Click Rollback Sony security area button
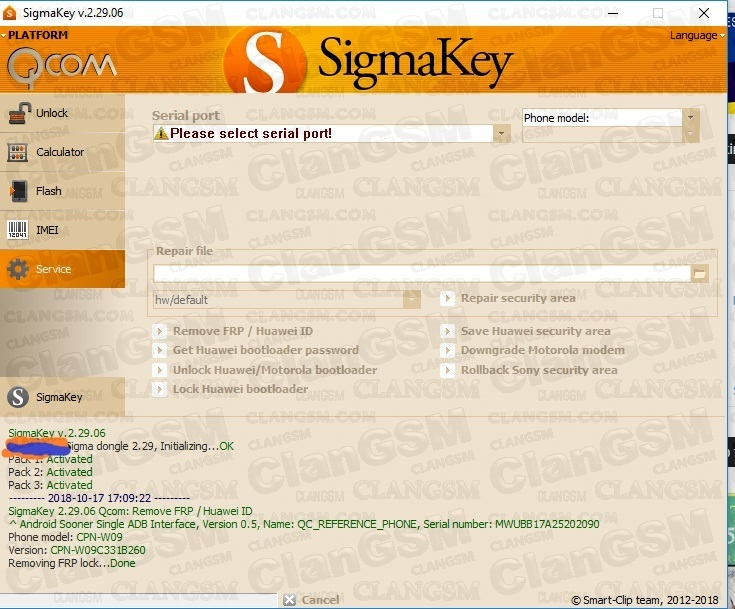 point(529,370)
